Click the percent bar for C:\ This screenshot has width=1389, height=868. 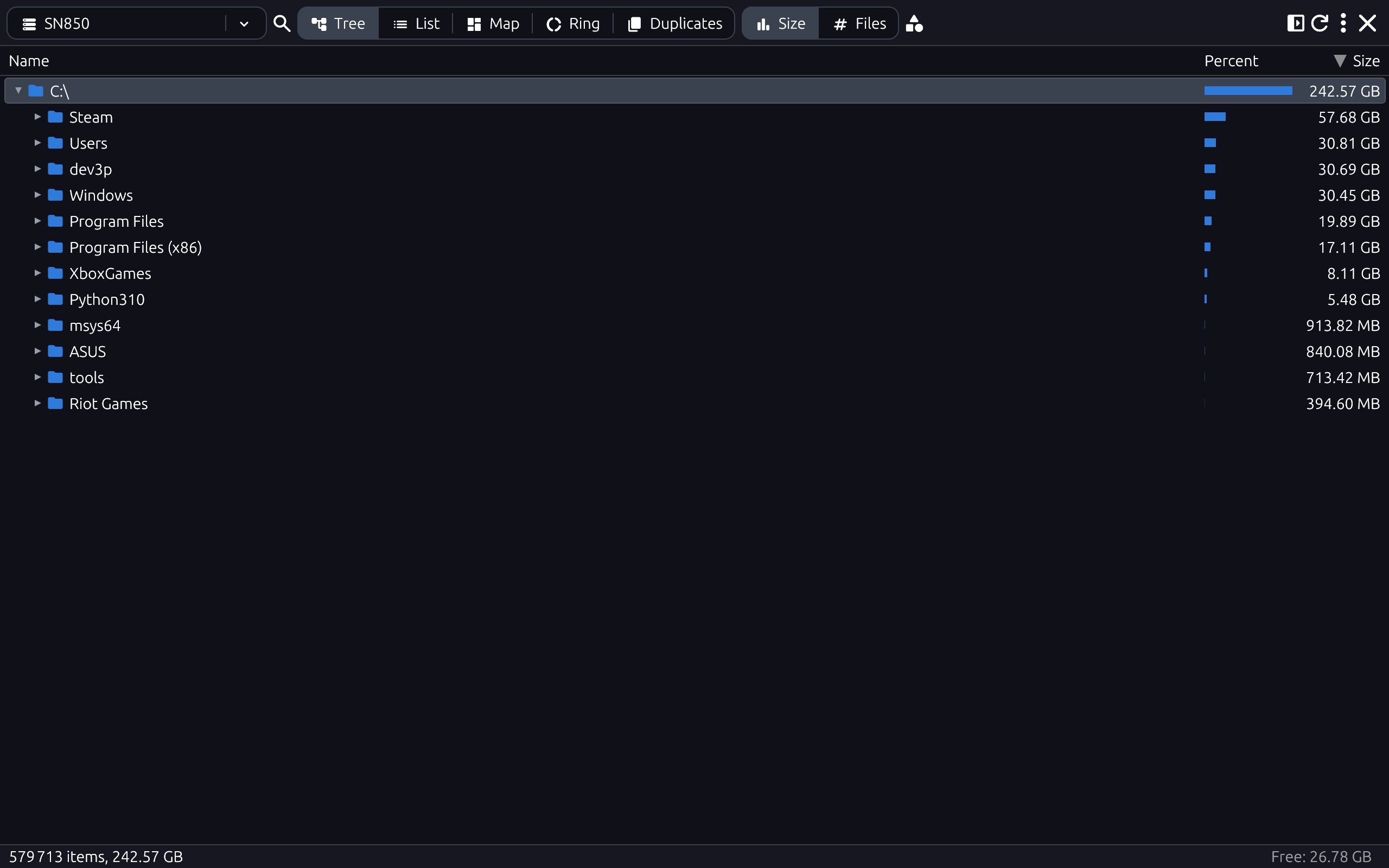click(1248, 91)
